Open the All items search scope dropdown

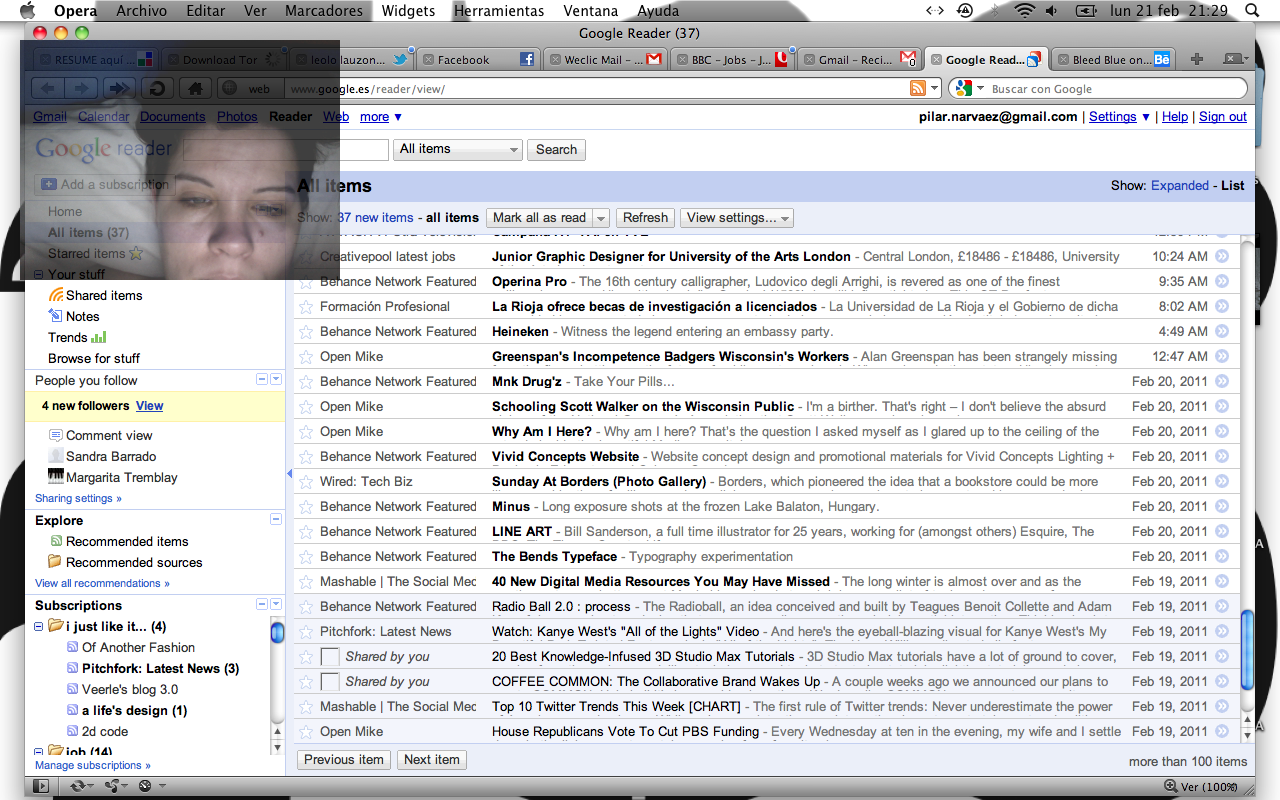459,149
